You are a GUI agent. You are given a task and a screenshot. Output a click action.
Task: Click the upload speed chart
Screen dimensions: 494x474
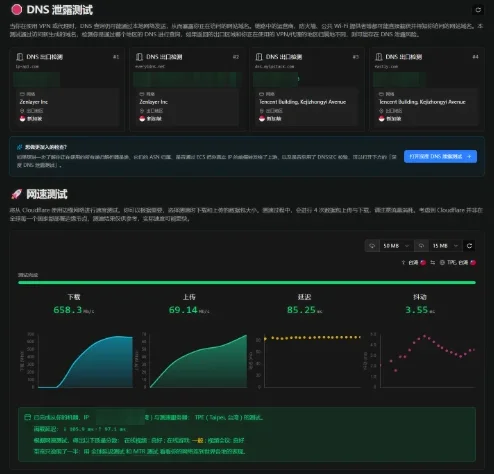[199, 361]
